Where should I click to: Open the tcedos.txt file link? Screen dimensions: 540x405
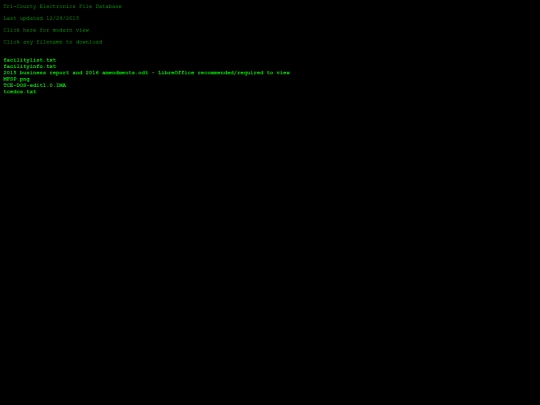coord(20,92)
